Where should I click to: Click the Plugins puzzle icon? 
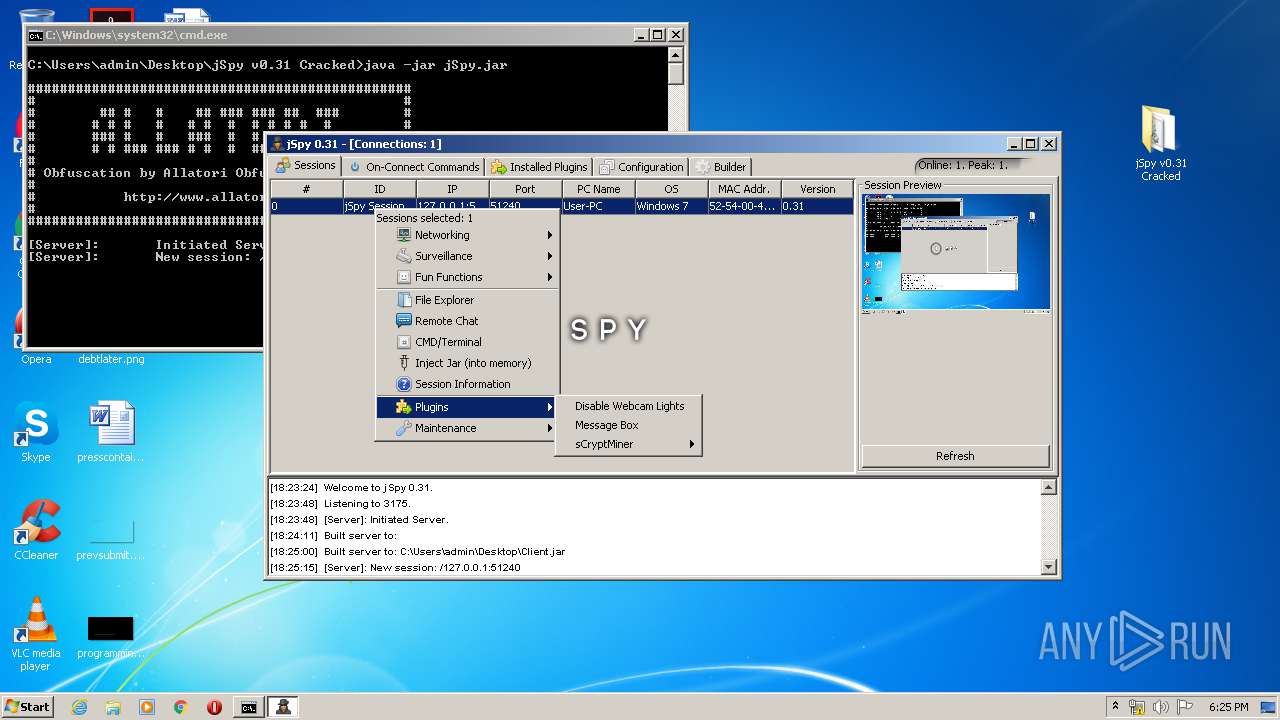click(404, 407)
